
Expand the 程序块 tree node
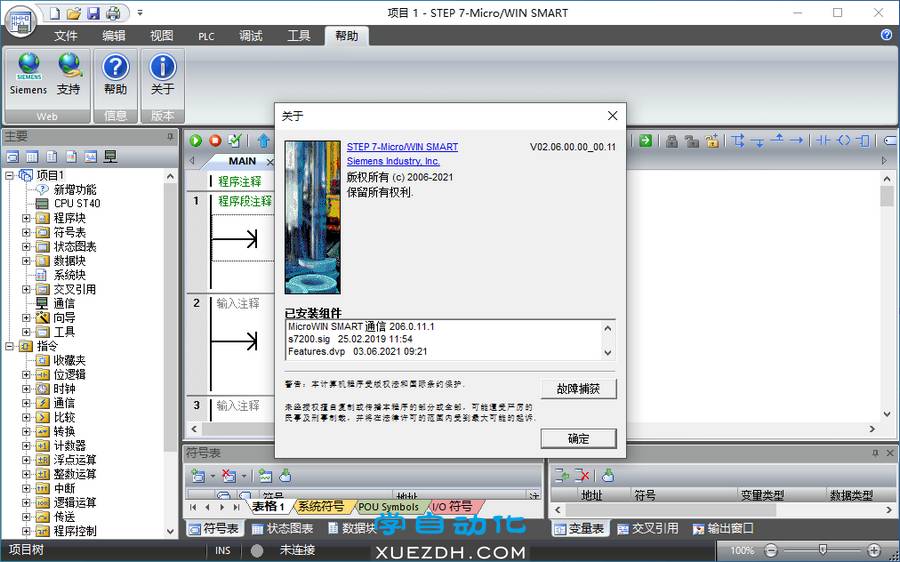click(26, 218)
